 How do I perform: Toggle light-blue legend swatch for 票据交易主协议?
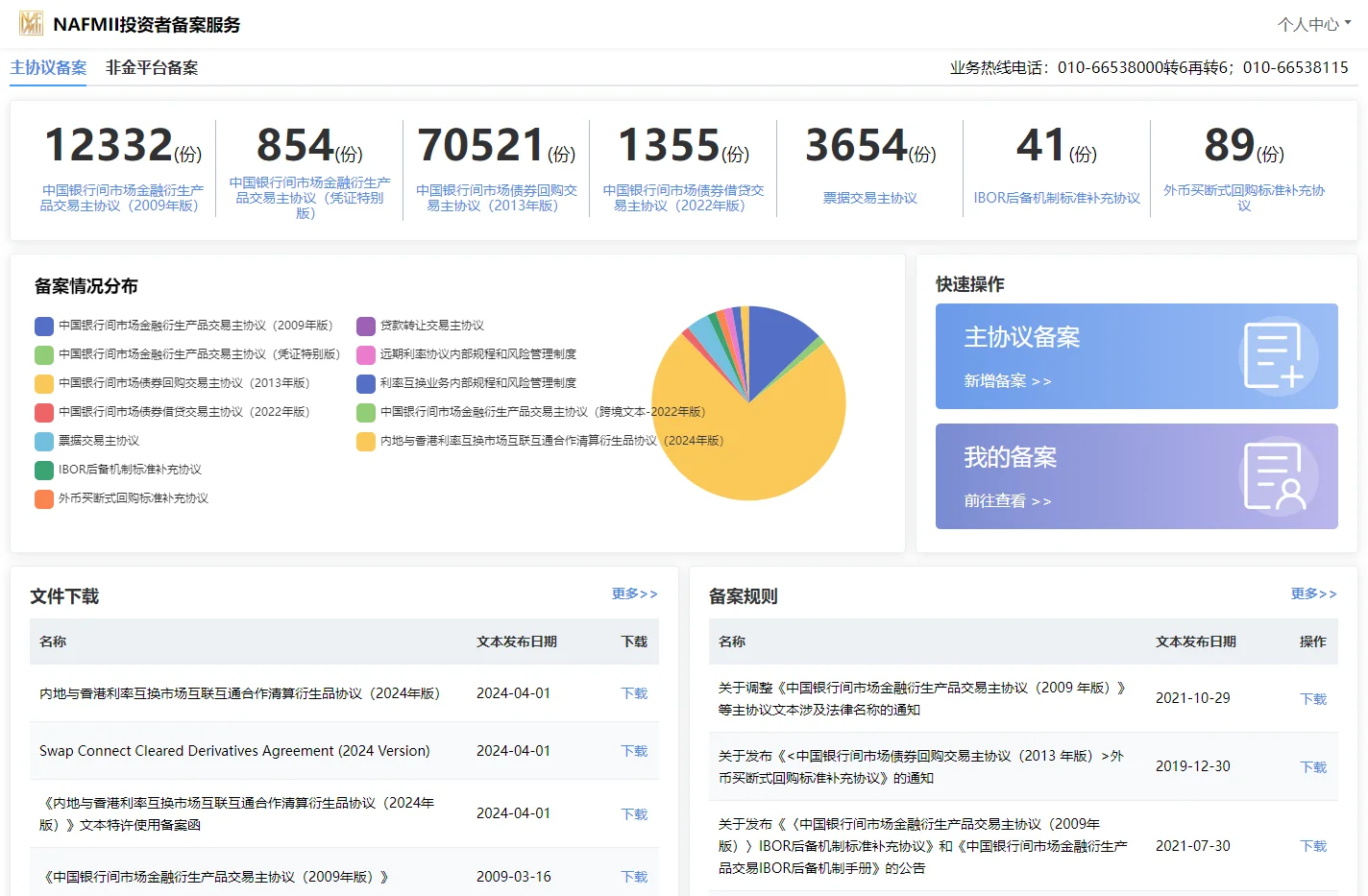click(44, 441)
